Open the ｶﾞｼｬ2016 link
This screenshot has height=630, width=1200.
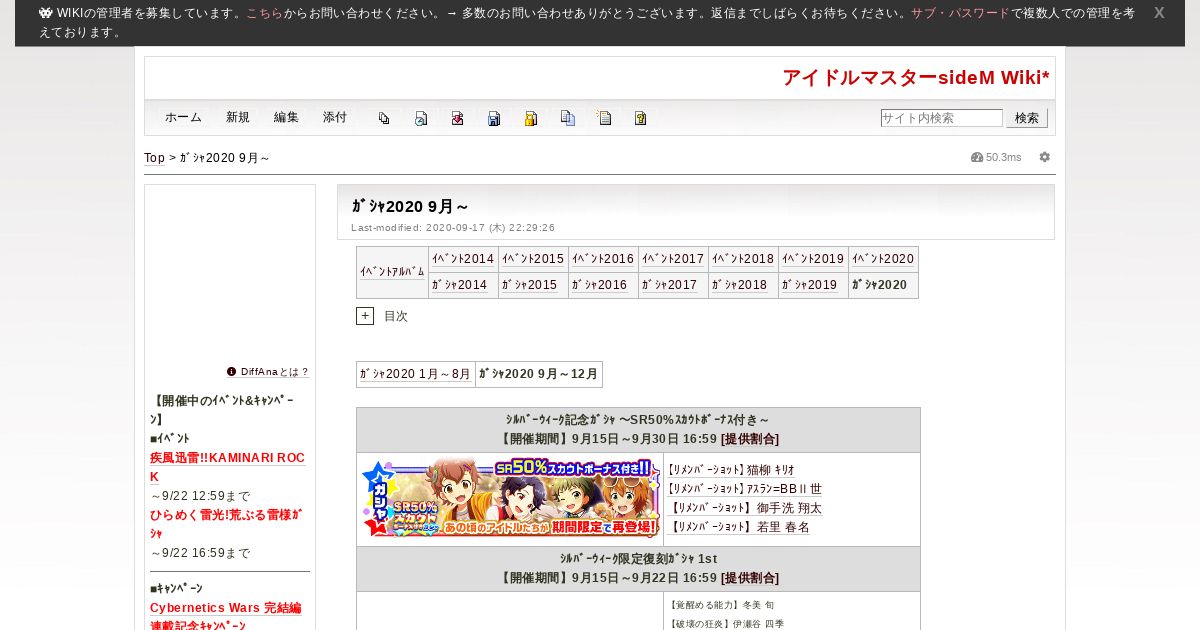600,285
